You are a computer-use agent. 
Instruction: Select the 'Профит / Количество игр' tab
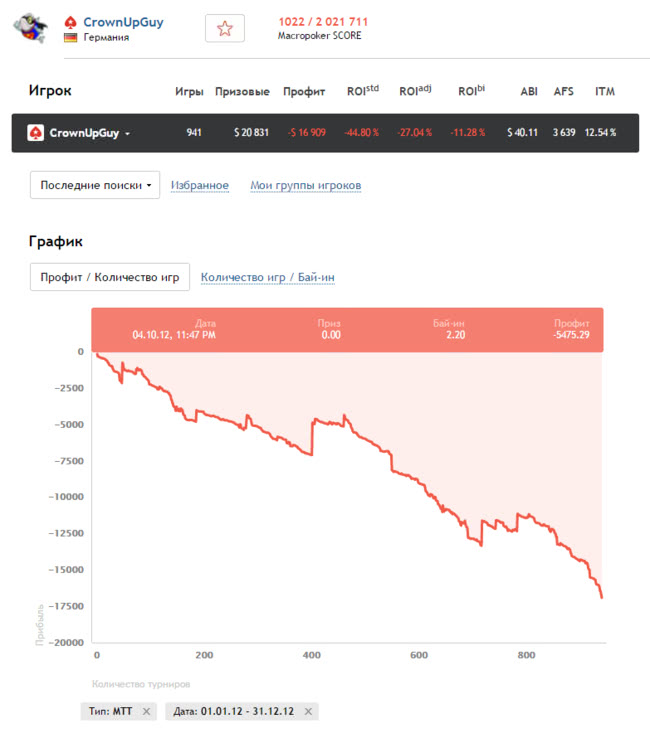tap(110, 277)
